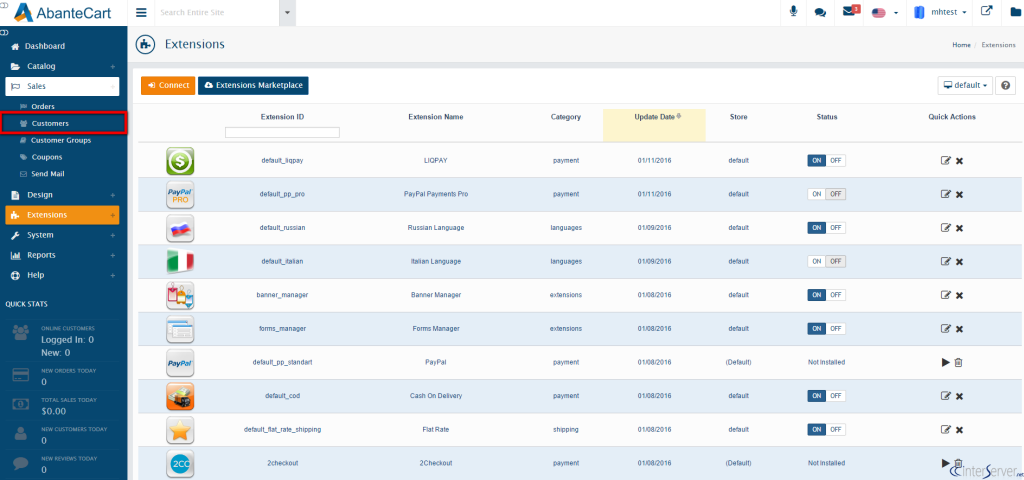Open Extensions Marketplace button
The image size is (1024, 480).
tap(253, 86)
